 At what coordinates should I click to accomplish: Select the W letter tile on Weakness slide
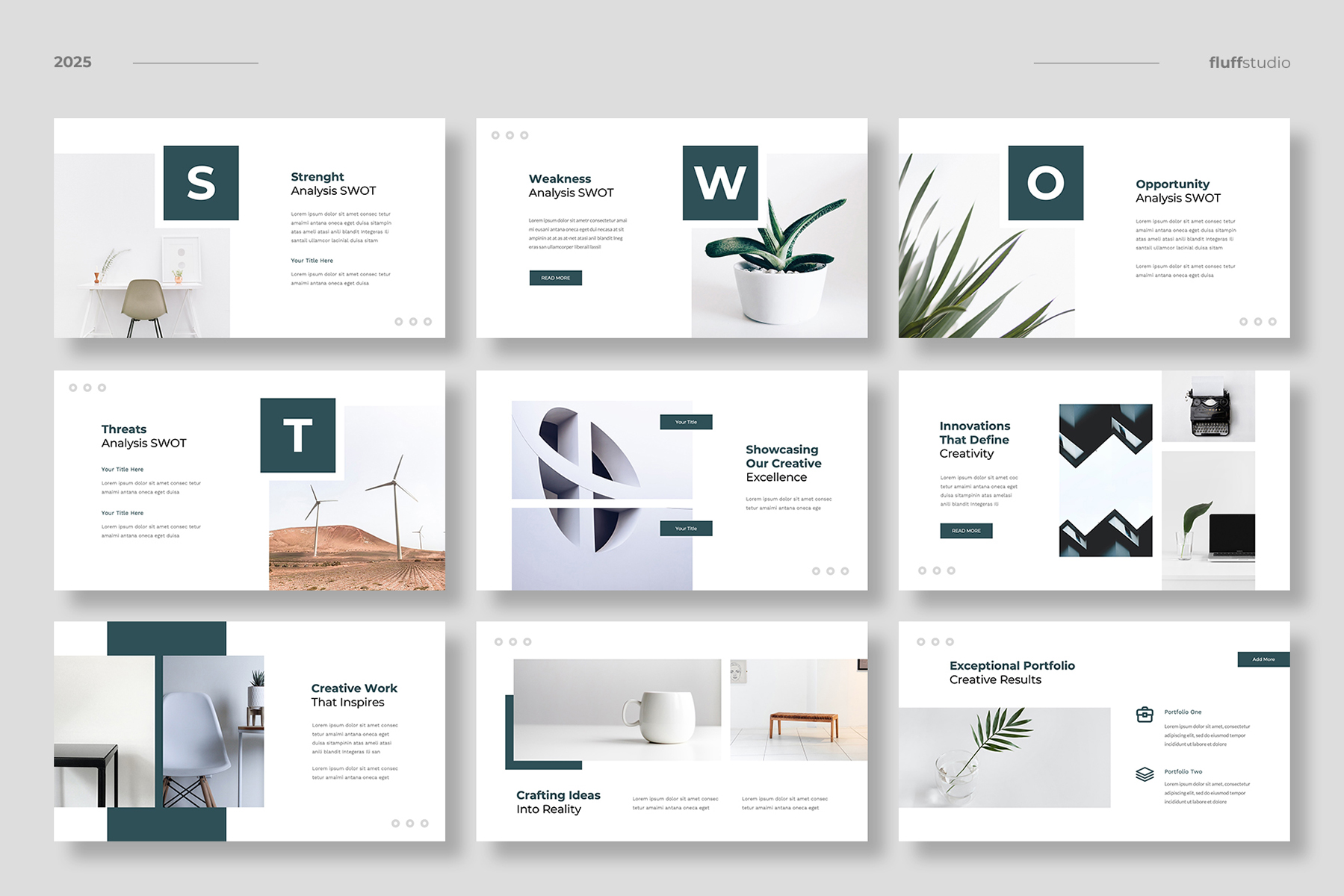[x=720, y=183]
